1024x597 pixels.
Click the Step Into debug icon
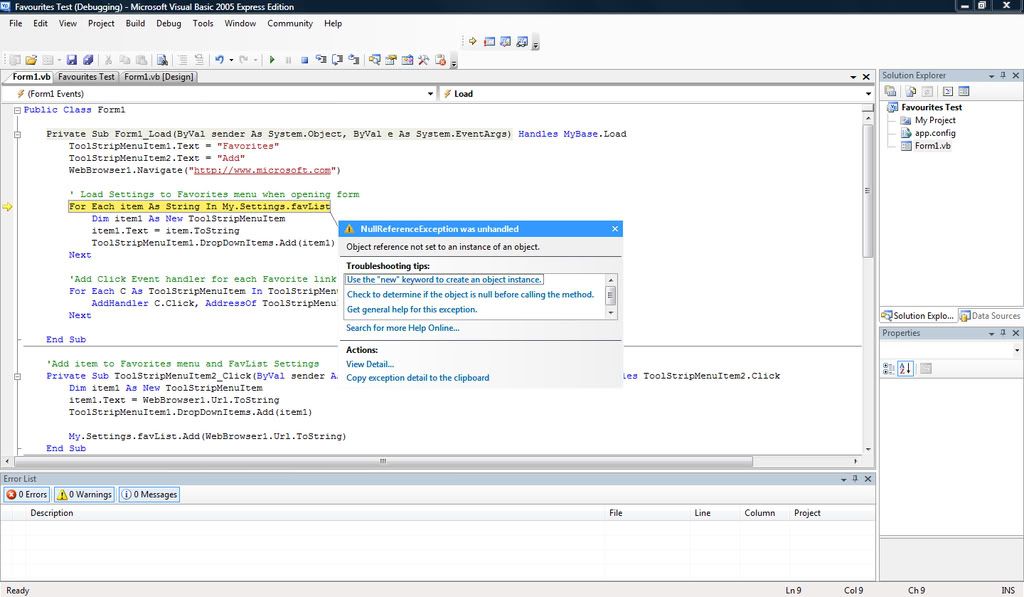(x=321, y=60)
